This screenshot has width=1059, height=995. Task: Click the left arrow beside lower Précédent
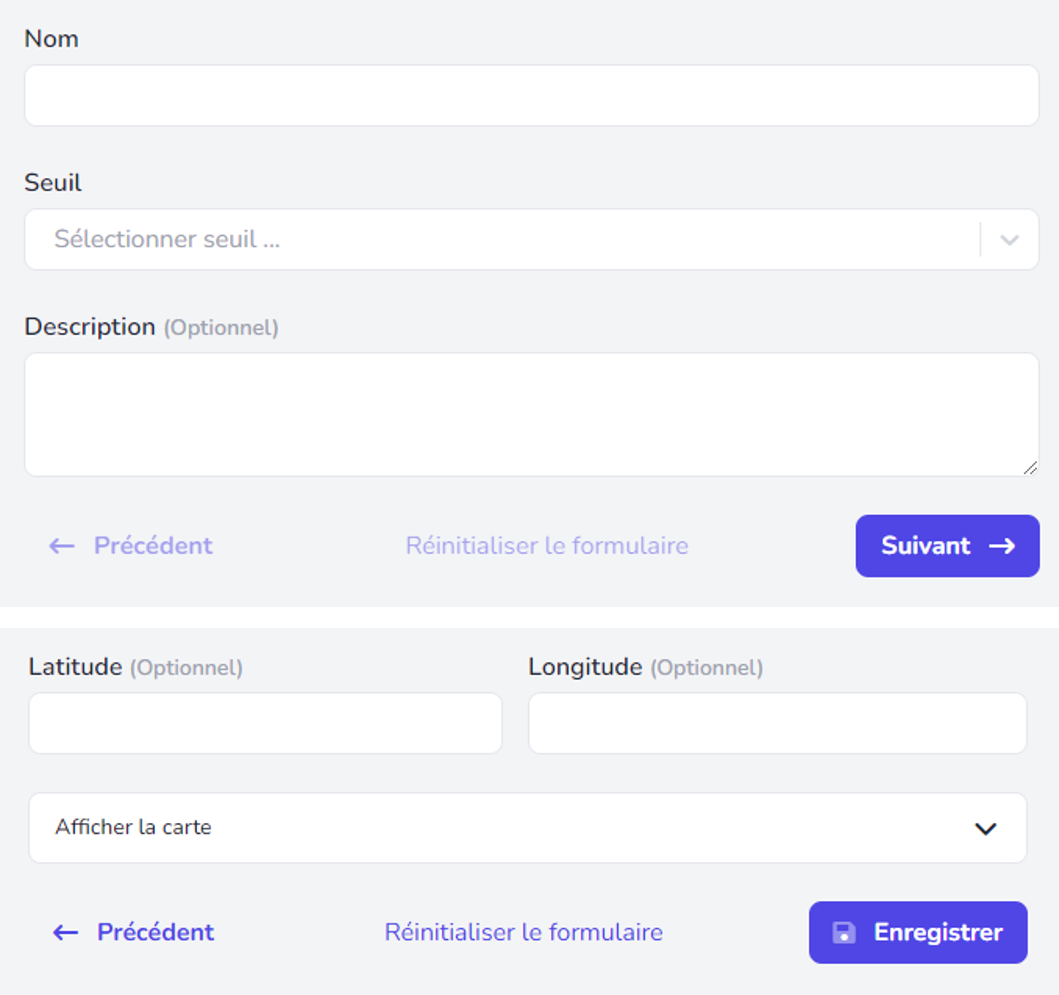point(66,933)
